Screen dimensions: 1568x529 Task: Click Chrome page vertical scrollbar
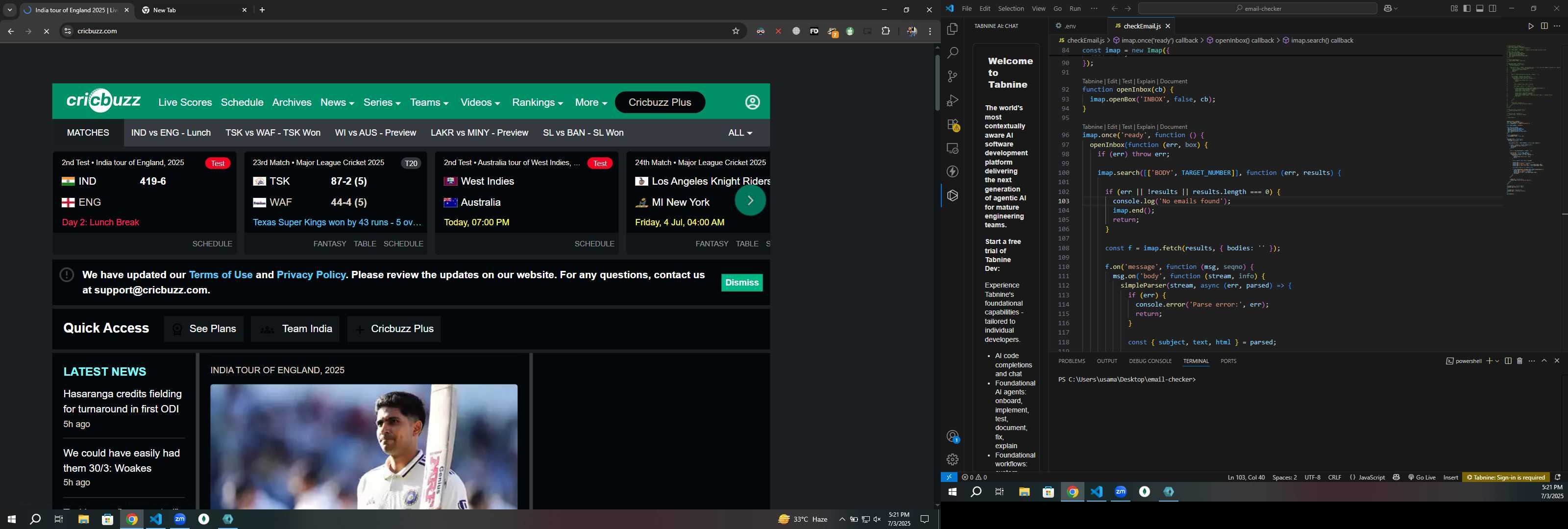click(x=937, y=82)
